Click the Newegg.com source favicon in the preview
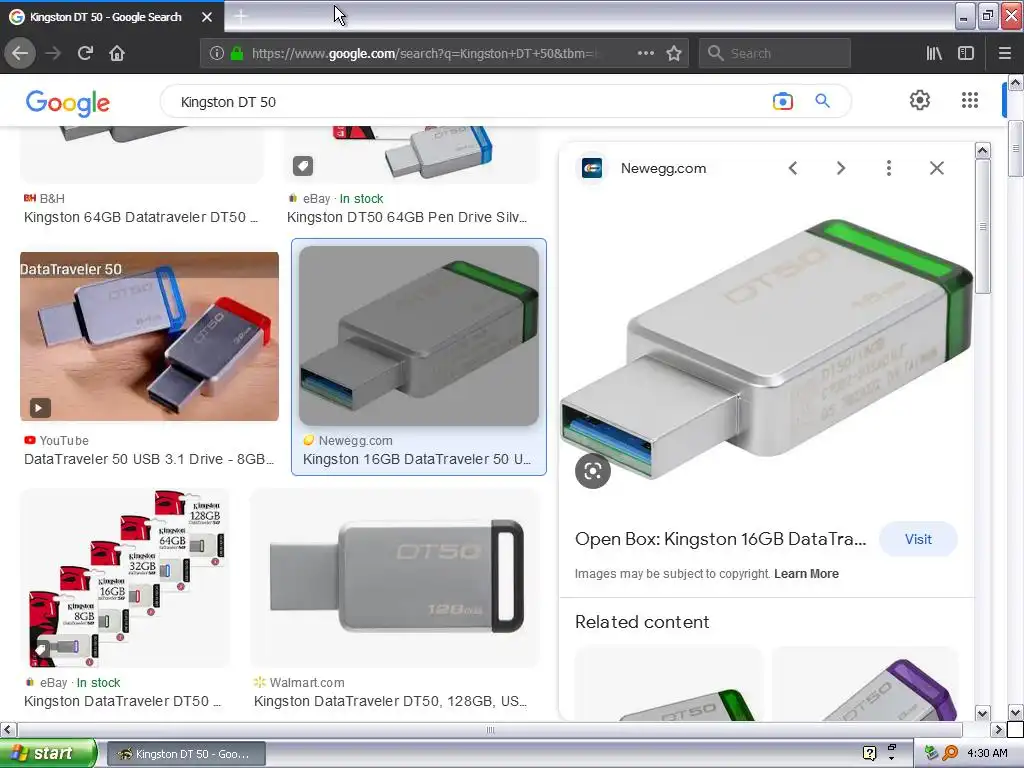Screen dimensions: 1024x768 click(x=592, y=168)
